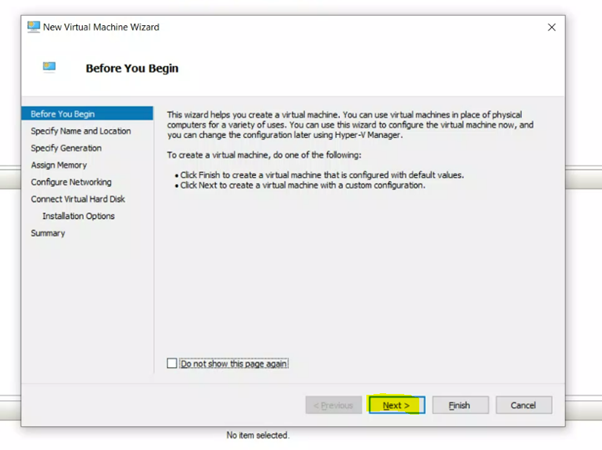Open the 'Specify Generation' wizard step
The height and width of the screenshot is (450, 602).
[x=66, y=148]
